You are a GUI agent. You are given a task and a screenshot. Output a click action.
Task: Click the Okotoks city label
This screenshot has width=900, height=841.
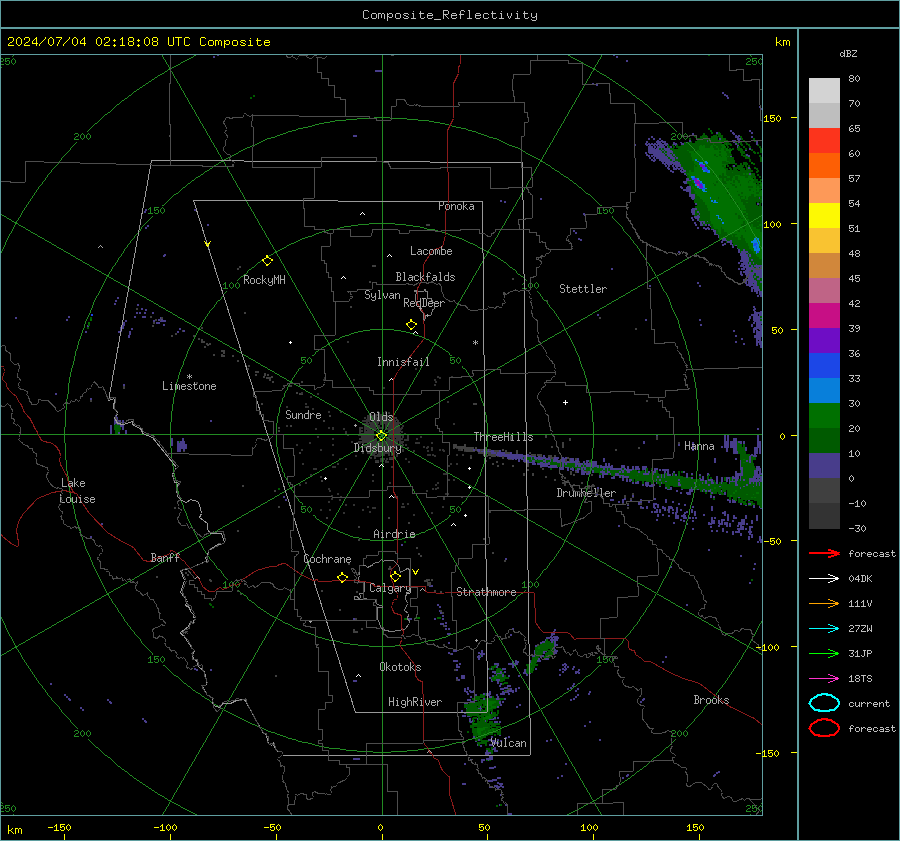coord(400,667)
